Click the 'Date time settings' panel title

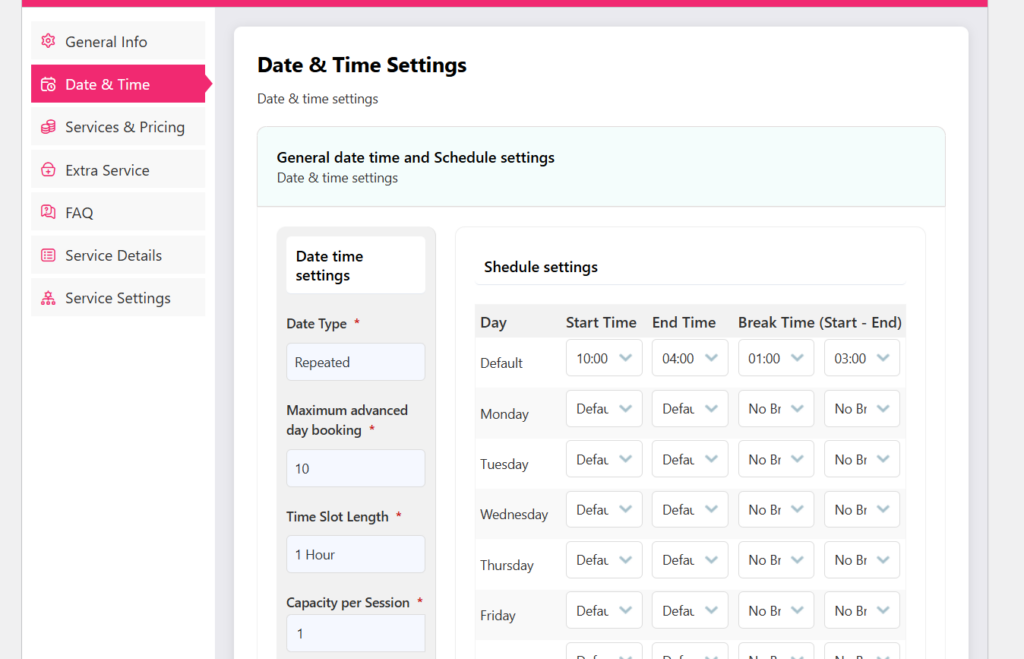click(x=329, y=265)
